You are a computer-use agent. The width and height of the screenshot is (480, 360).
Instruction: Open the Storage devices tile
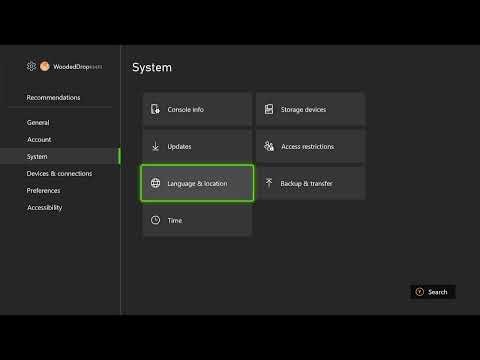coord(311,109)
